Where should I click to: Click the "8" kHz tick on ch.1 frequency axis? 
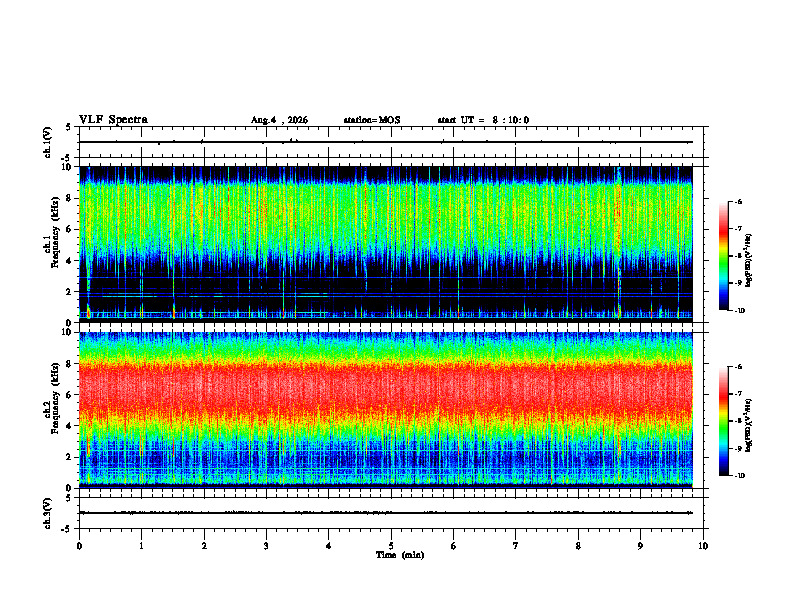(70, 198)
